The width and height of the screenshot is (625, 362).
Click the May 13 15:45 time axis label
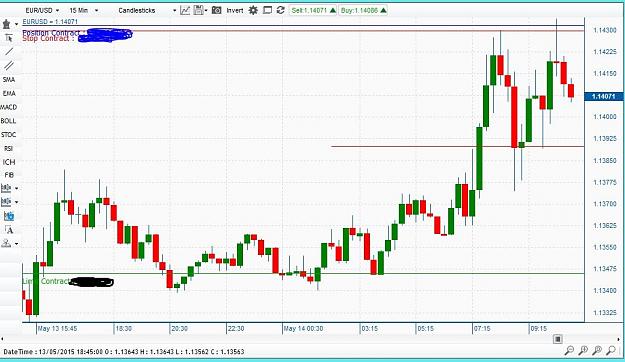[57, 329]
